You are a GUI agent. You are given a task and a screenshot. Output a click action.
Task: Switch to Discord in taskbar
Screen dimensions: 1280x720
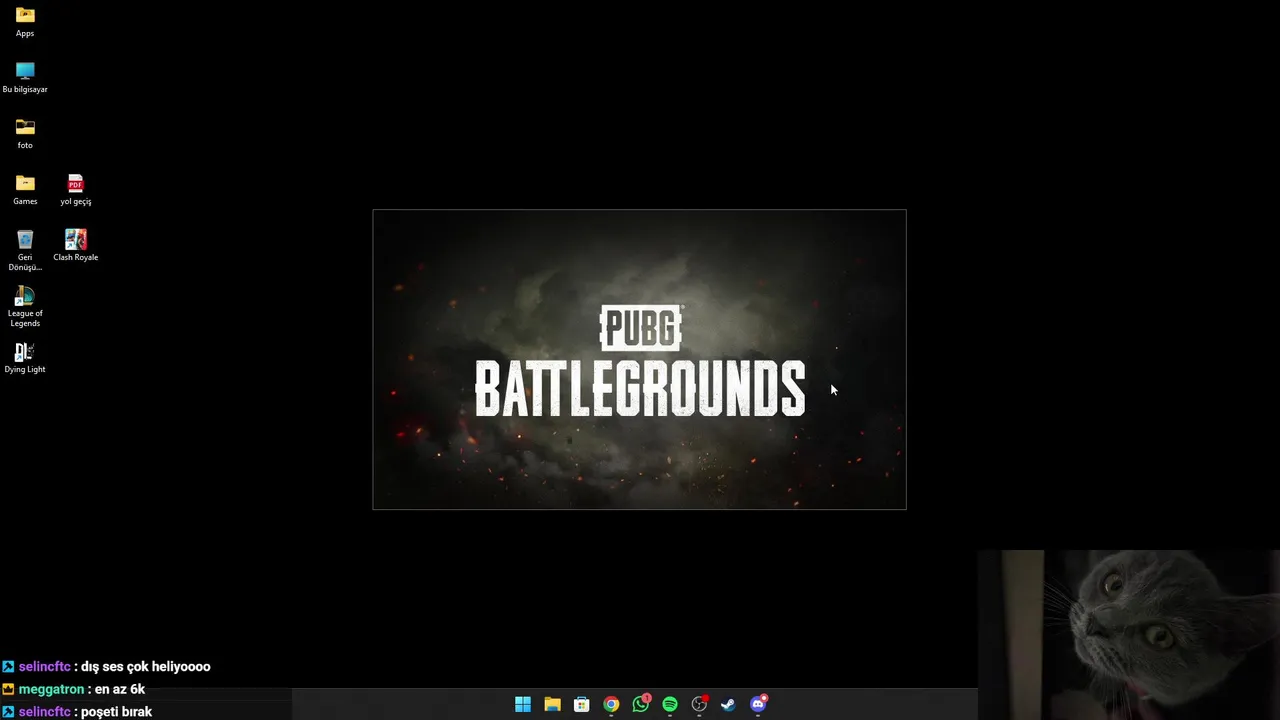758,704
